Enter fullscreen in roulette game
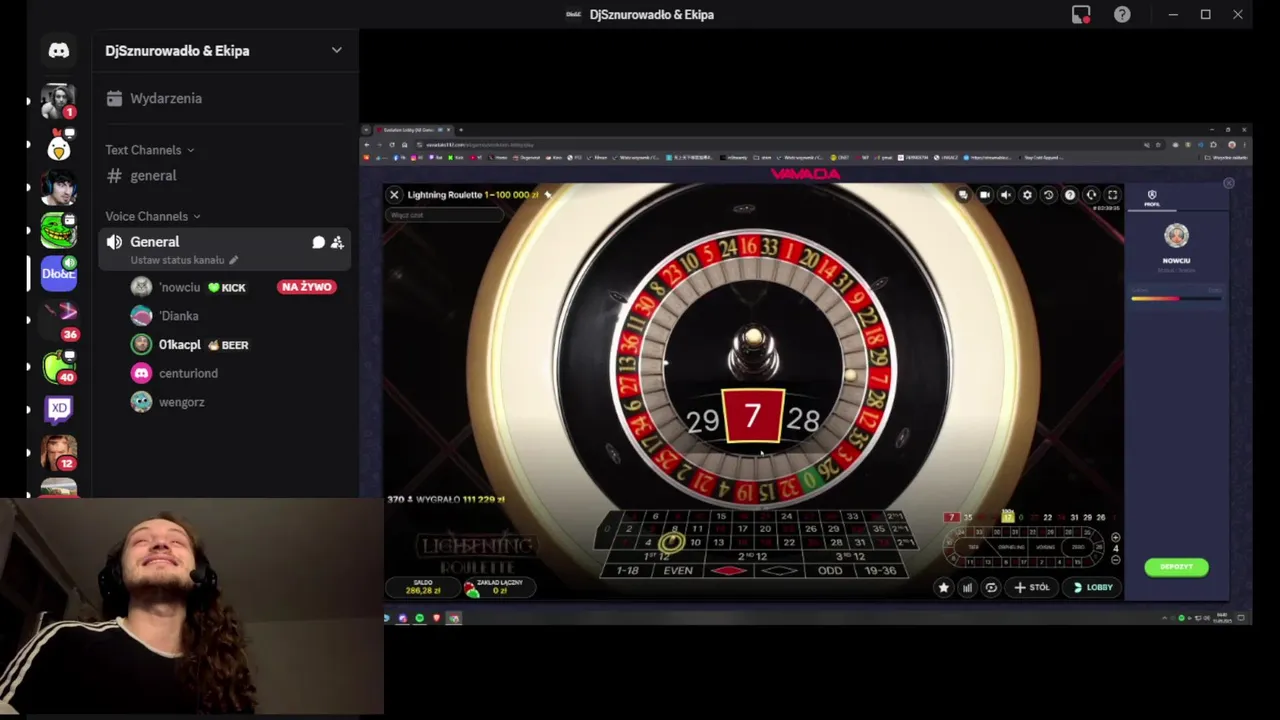This screenshot has height=720, width=1280. pyautogui.click(x=1112, y=195)
